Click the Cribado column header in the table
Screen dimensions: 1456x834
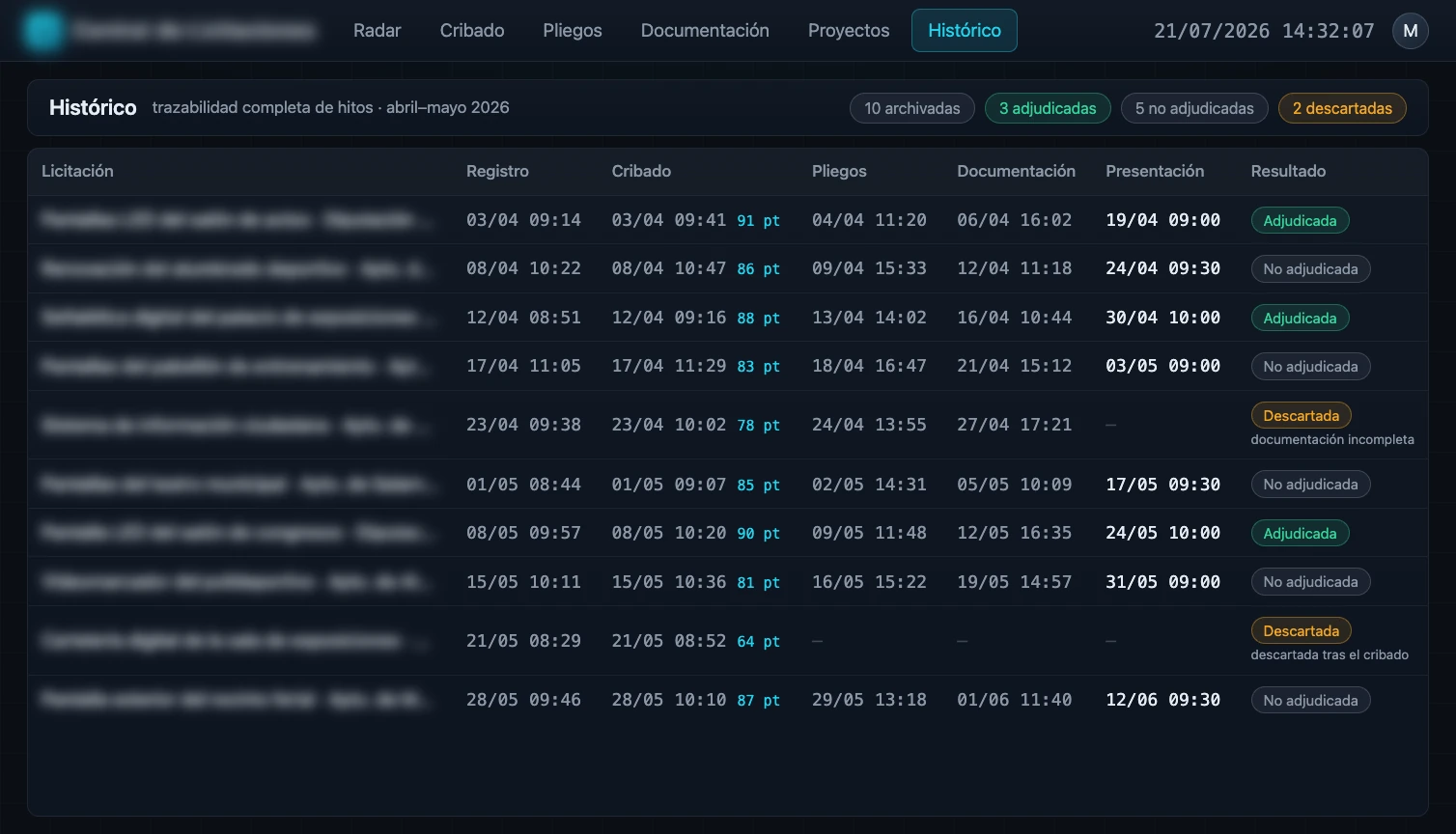coord(641,171)
